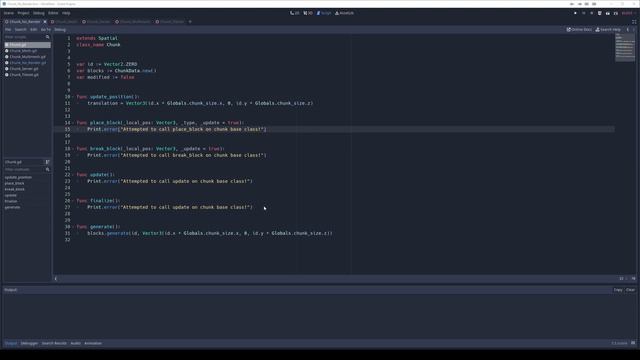Switch to the 2D workspace

pos(295,13)
